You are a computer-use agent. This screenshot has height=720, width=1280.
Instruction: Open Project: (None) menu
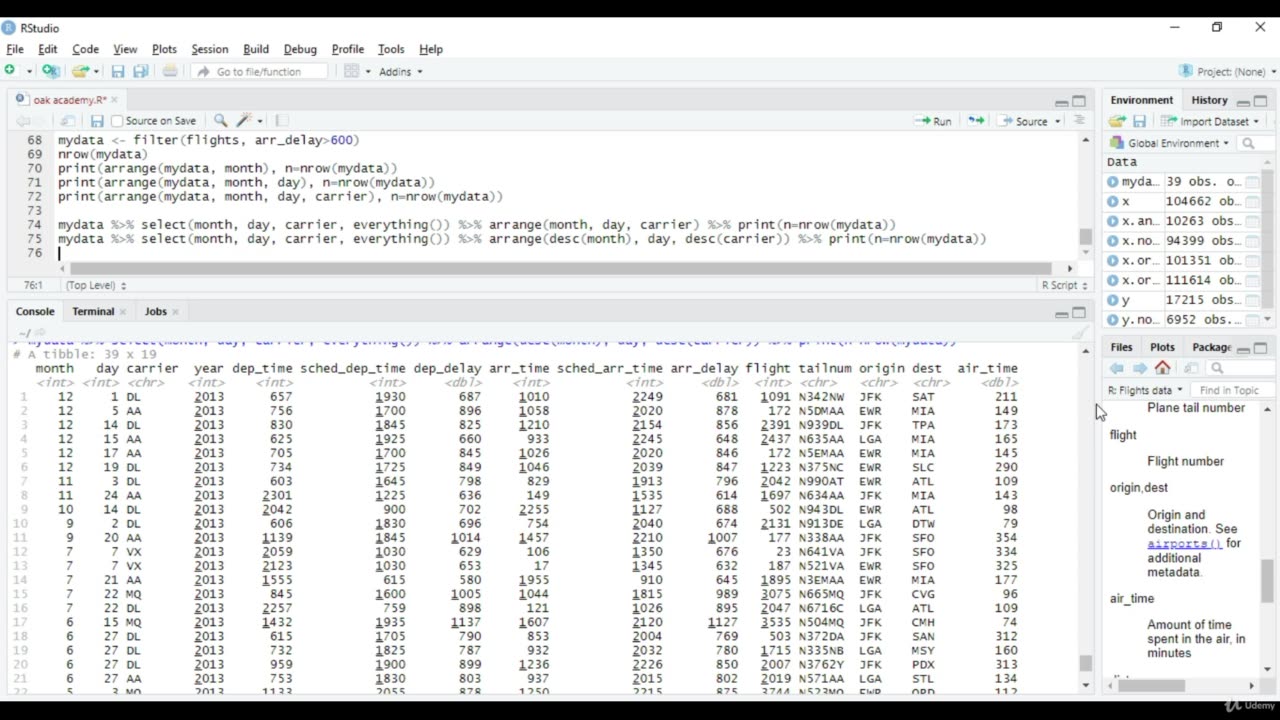[x=1228, y=71]
